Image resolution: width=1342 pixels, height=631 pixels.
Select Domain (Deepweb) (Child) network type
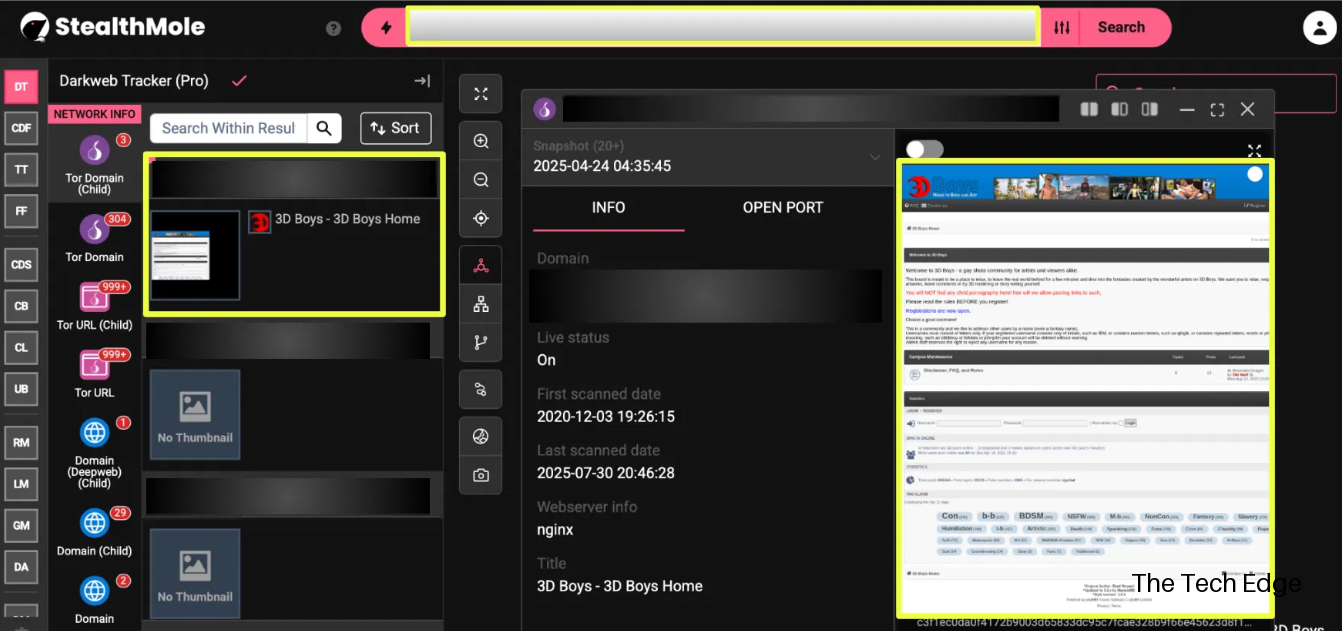point(95,452)
